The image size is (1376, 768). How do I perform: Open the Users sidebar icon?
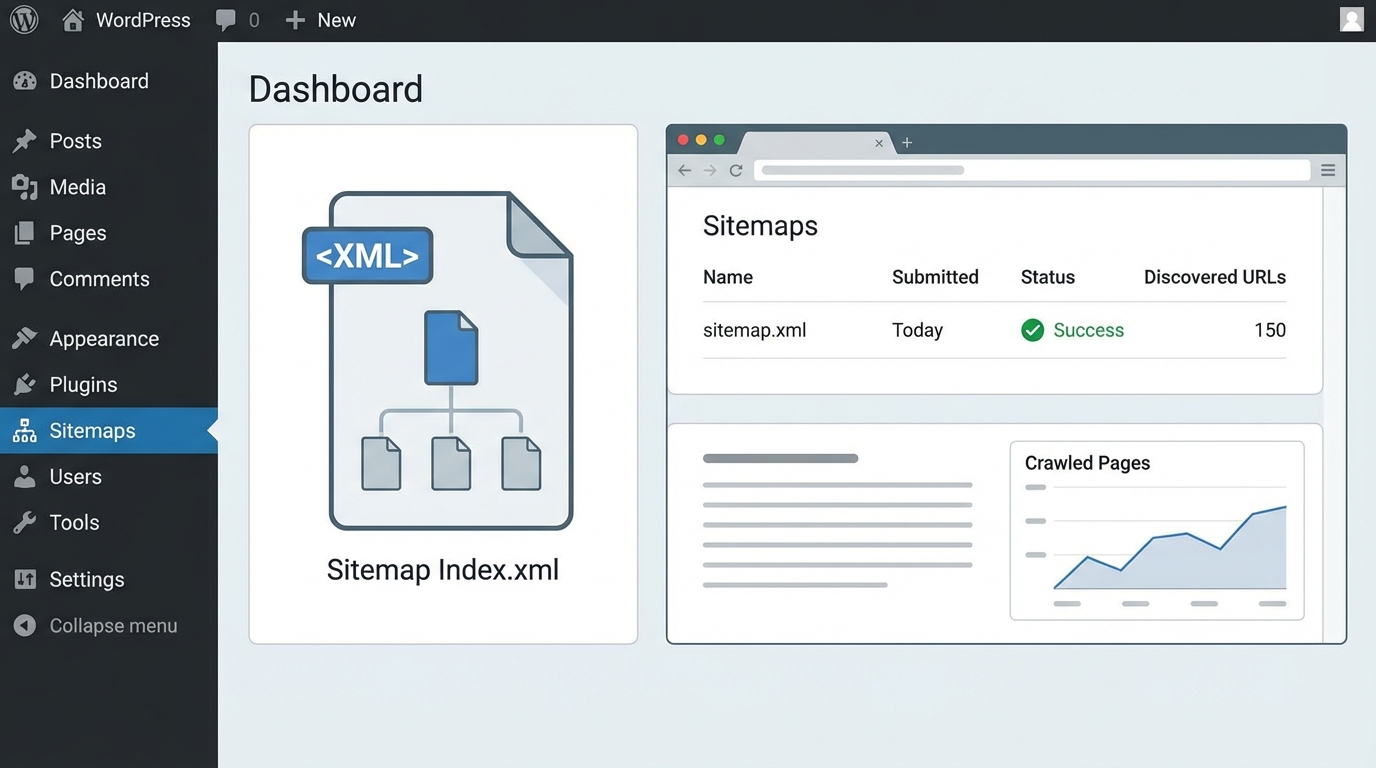25,476
